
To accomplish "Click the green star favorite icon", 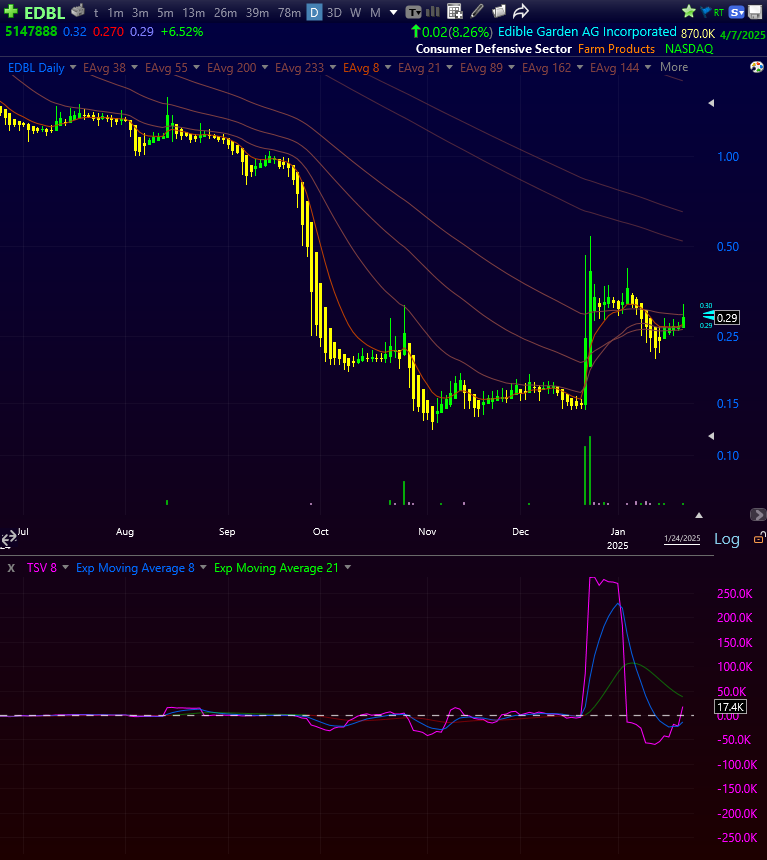I will [689, 12].
